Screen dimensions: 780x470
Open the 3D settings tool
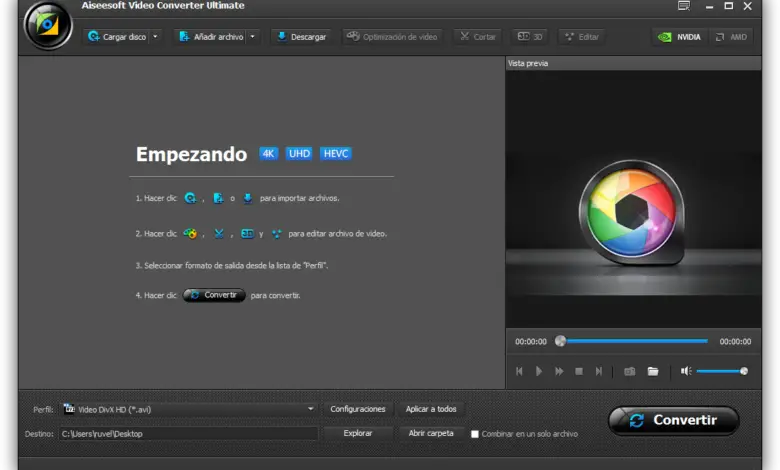coord(530,37)
